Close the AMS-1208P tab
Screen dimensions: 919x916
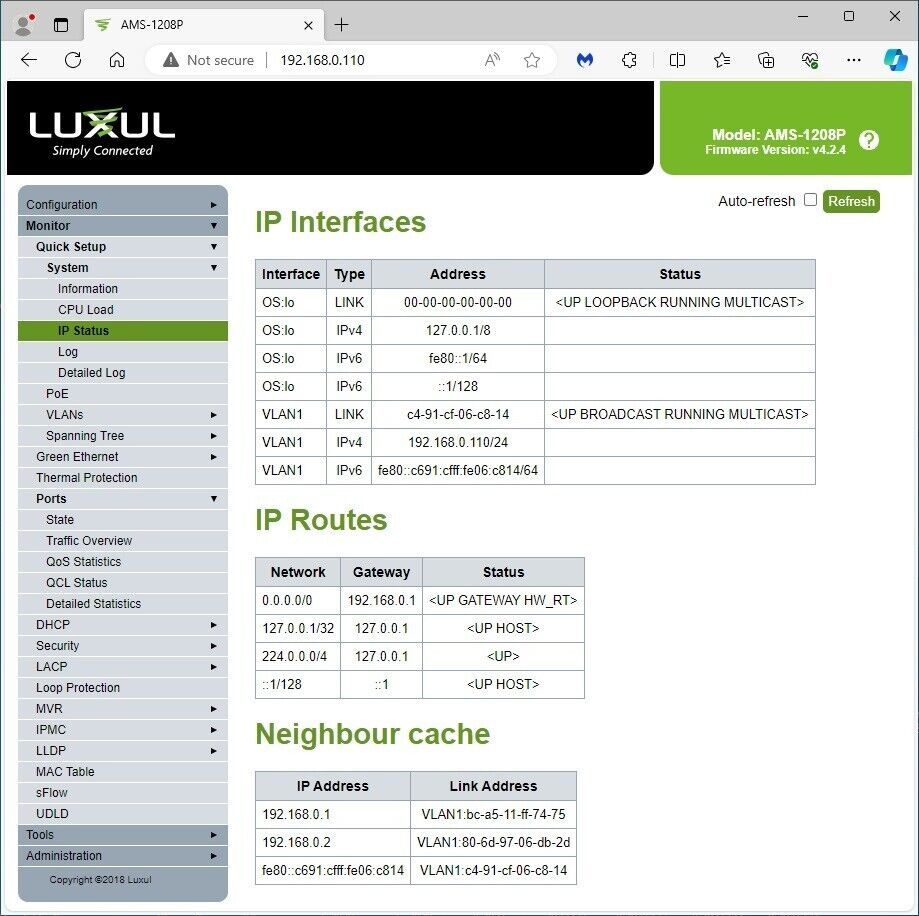pos(308,25)
